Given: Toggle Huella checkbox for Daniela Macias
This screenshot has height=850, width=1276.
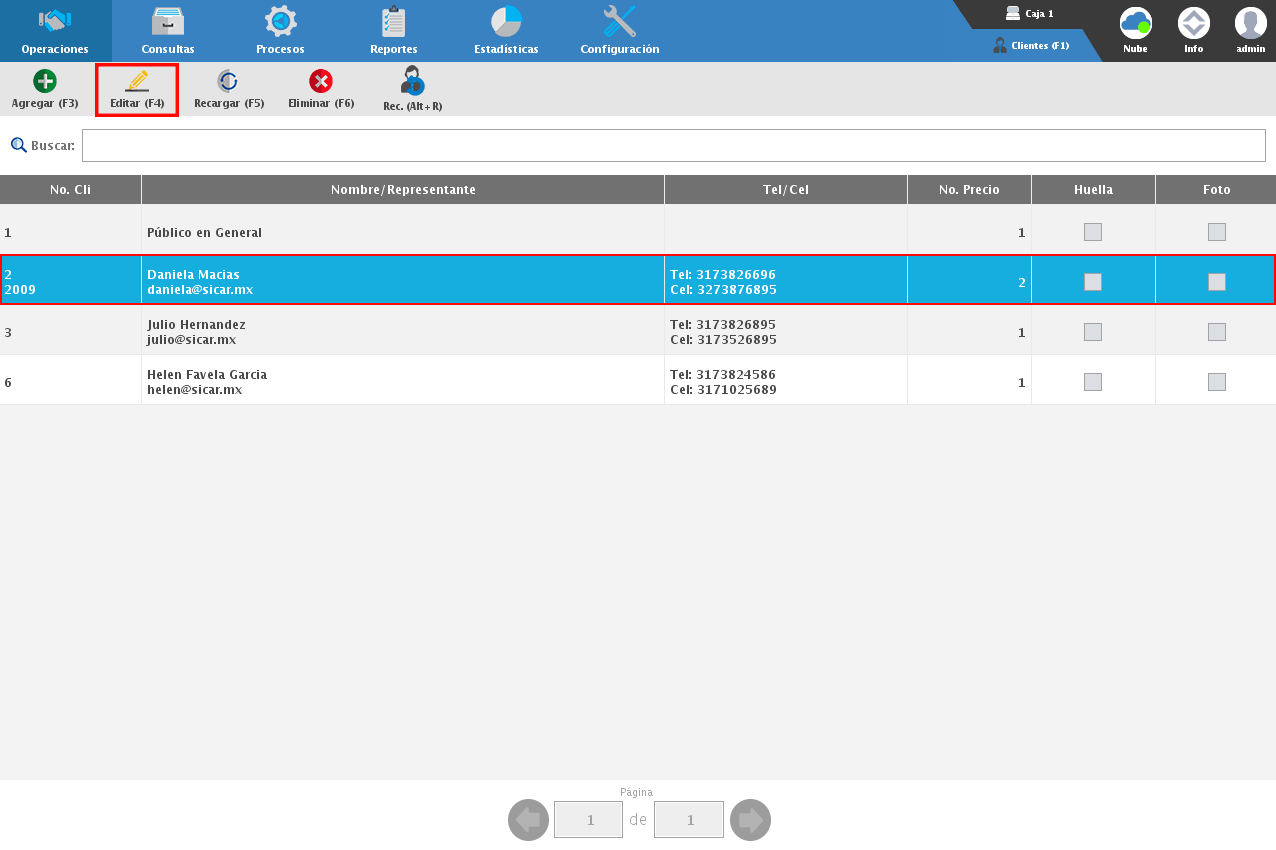Looking at the screenshot, I should [1093, 282].
